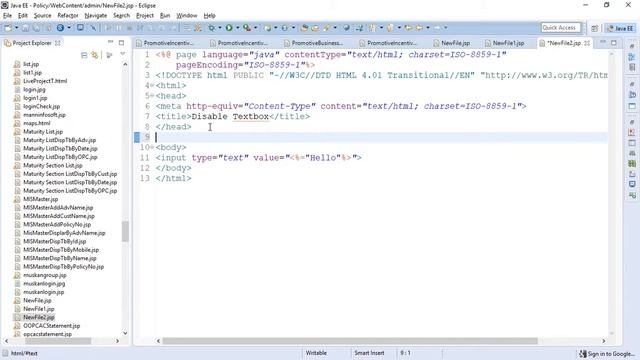Switch to the PromotiveBusiness editor tab
Viewport: 640px width, 360px height.
coord(313,43)
